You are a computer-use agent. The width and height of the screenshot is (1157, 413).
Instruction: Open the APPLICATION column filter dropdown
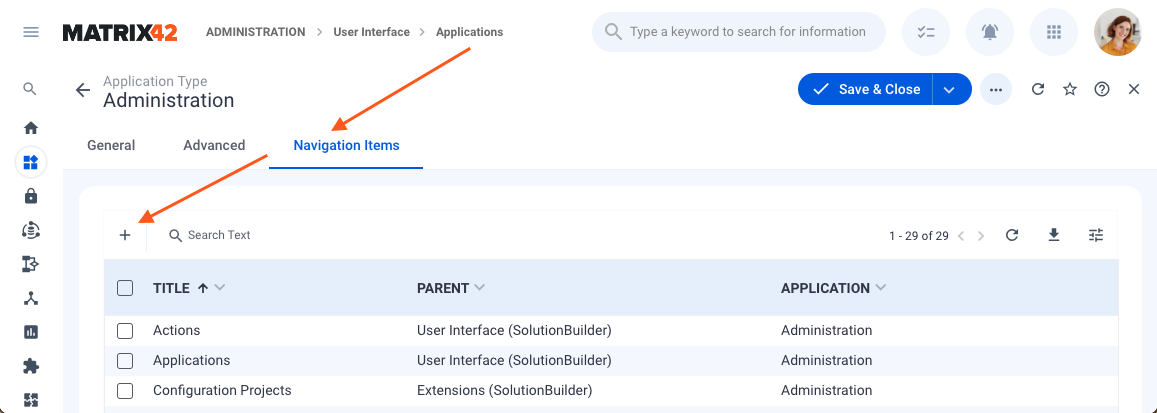880,288
